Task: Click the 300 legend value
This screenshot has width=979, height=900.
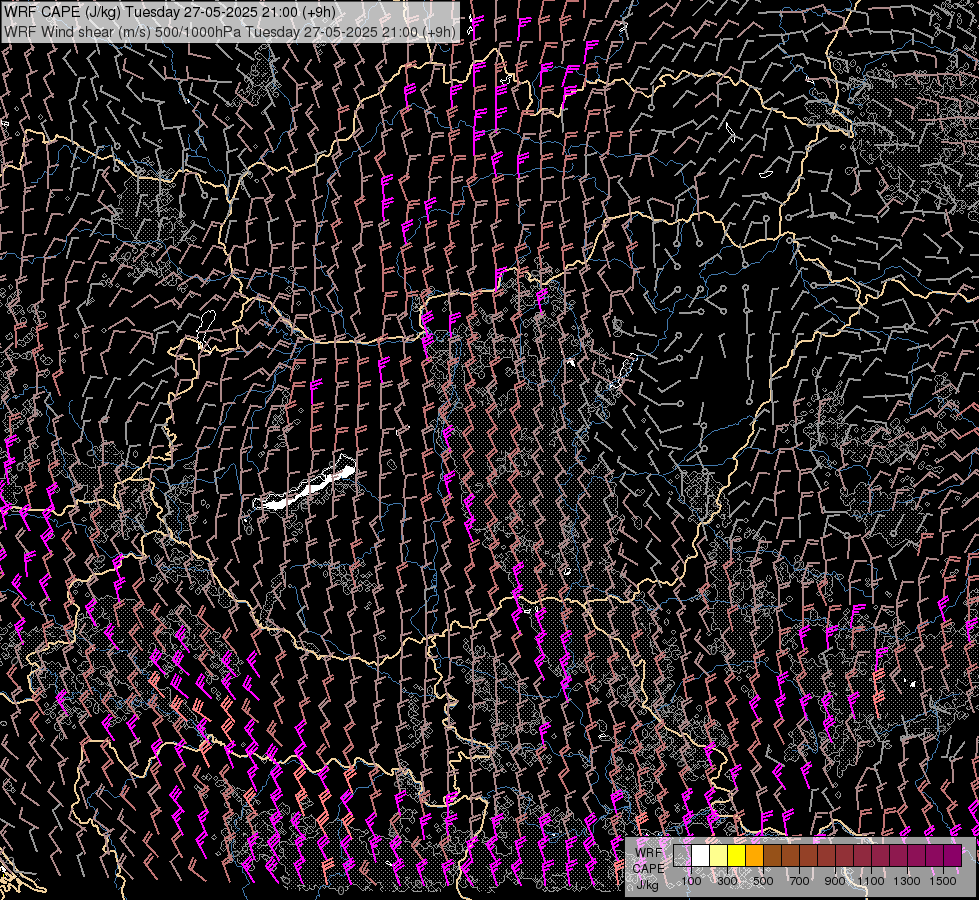Action: (727, 881)
